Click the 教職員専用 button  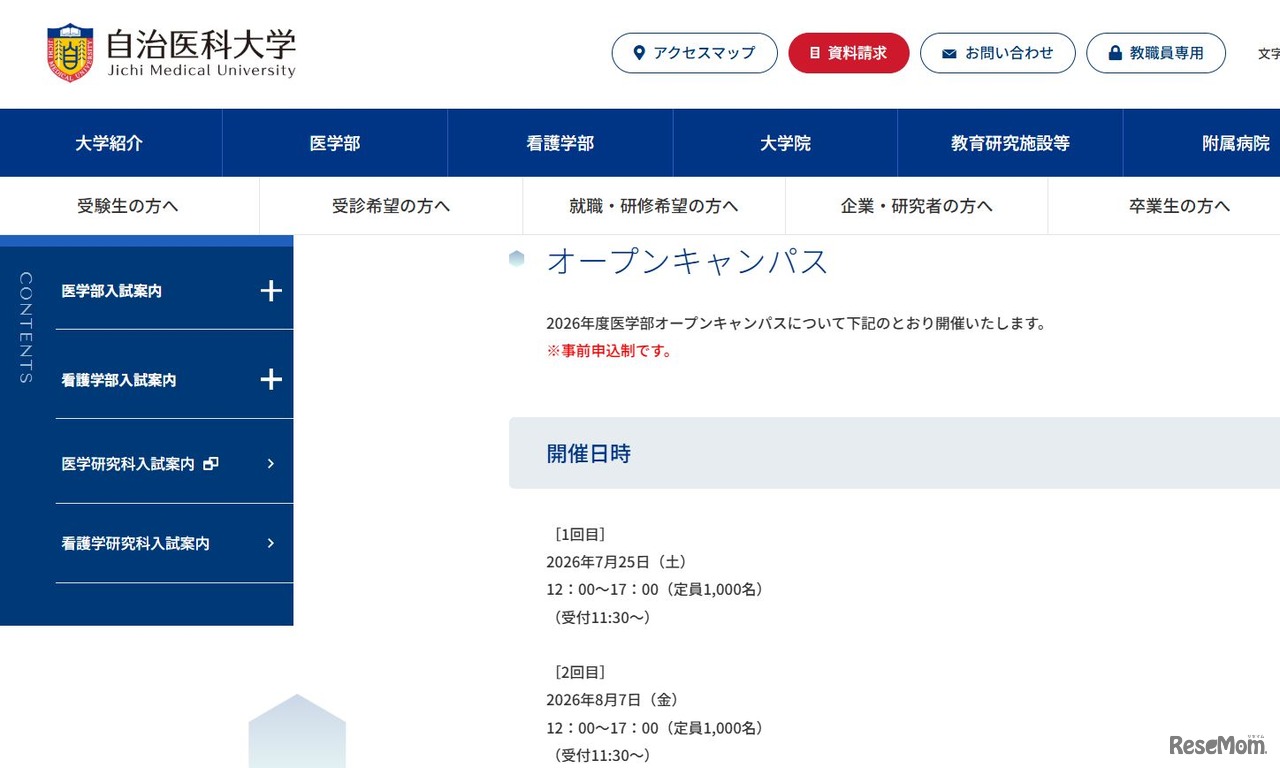pos(1156,53)
